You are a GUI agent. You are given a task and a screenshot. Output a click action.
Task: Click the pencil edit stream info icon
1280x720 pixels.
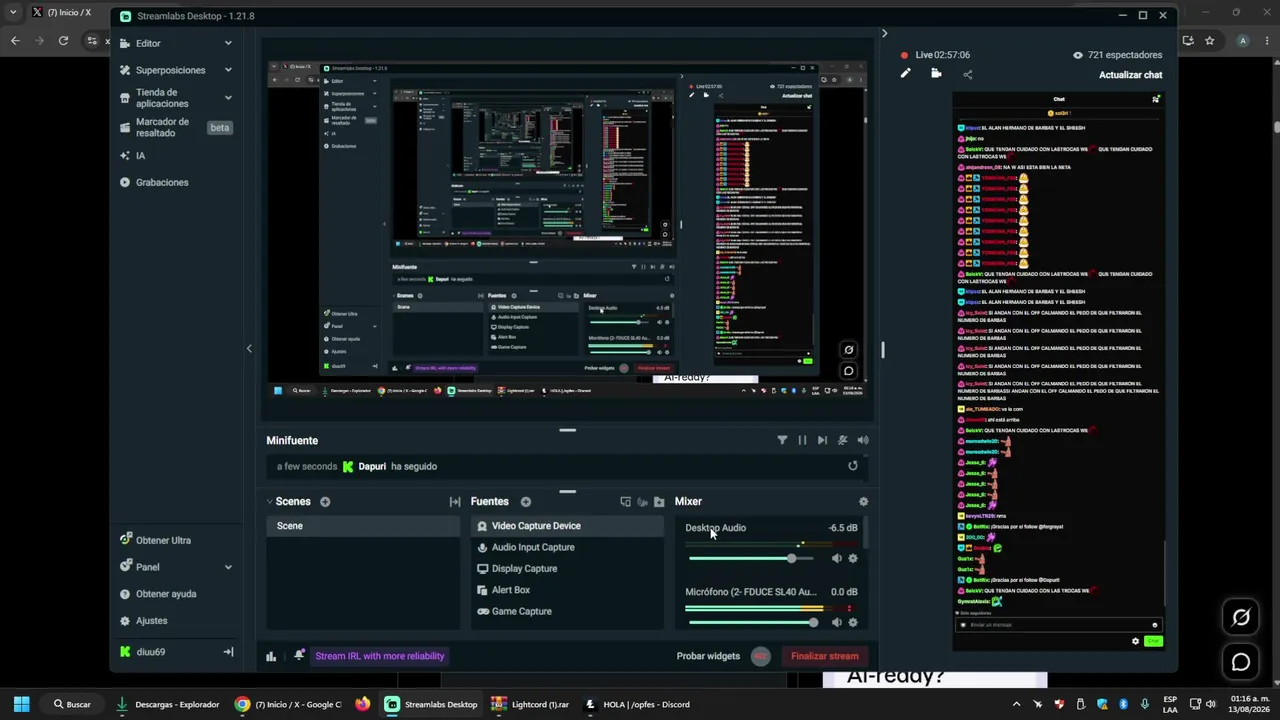(x=905, y=73)
